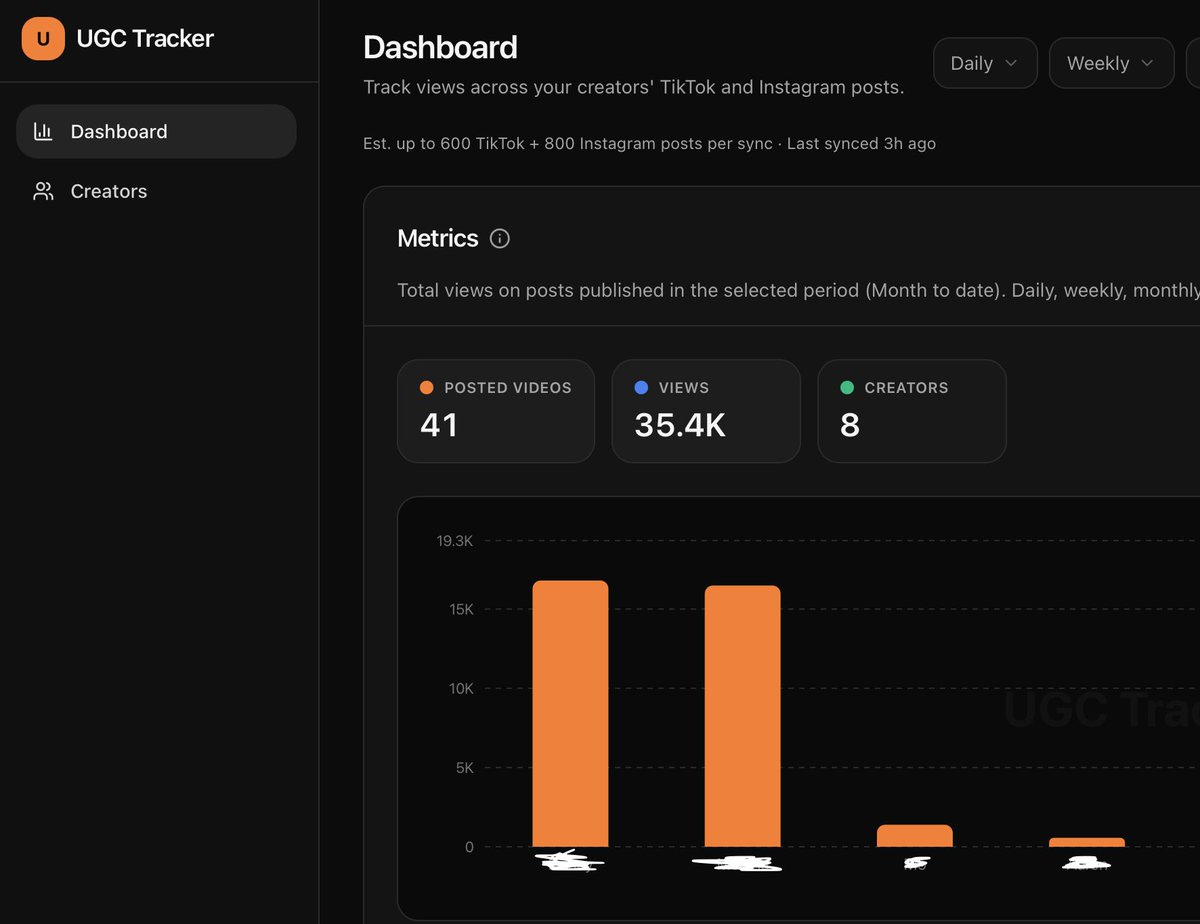
Task: Click the Dashboard page heading
Action: coord(440,47)
